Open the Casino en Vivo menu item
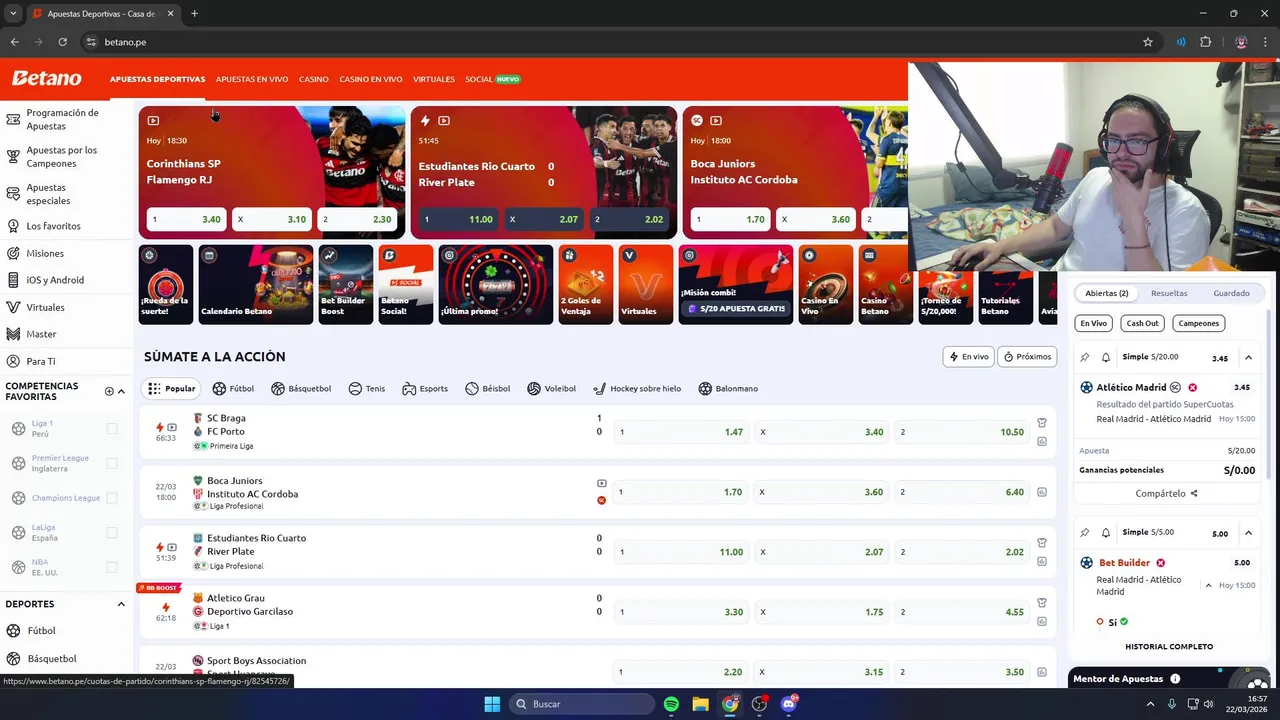1280x720 pixels. point(370,79)
